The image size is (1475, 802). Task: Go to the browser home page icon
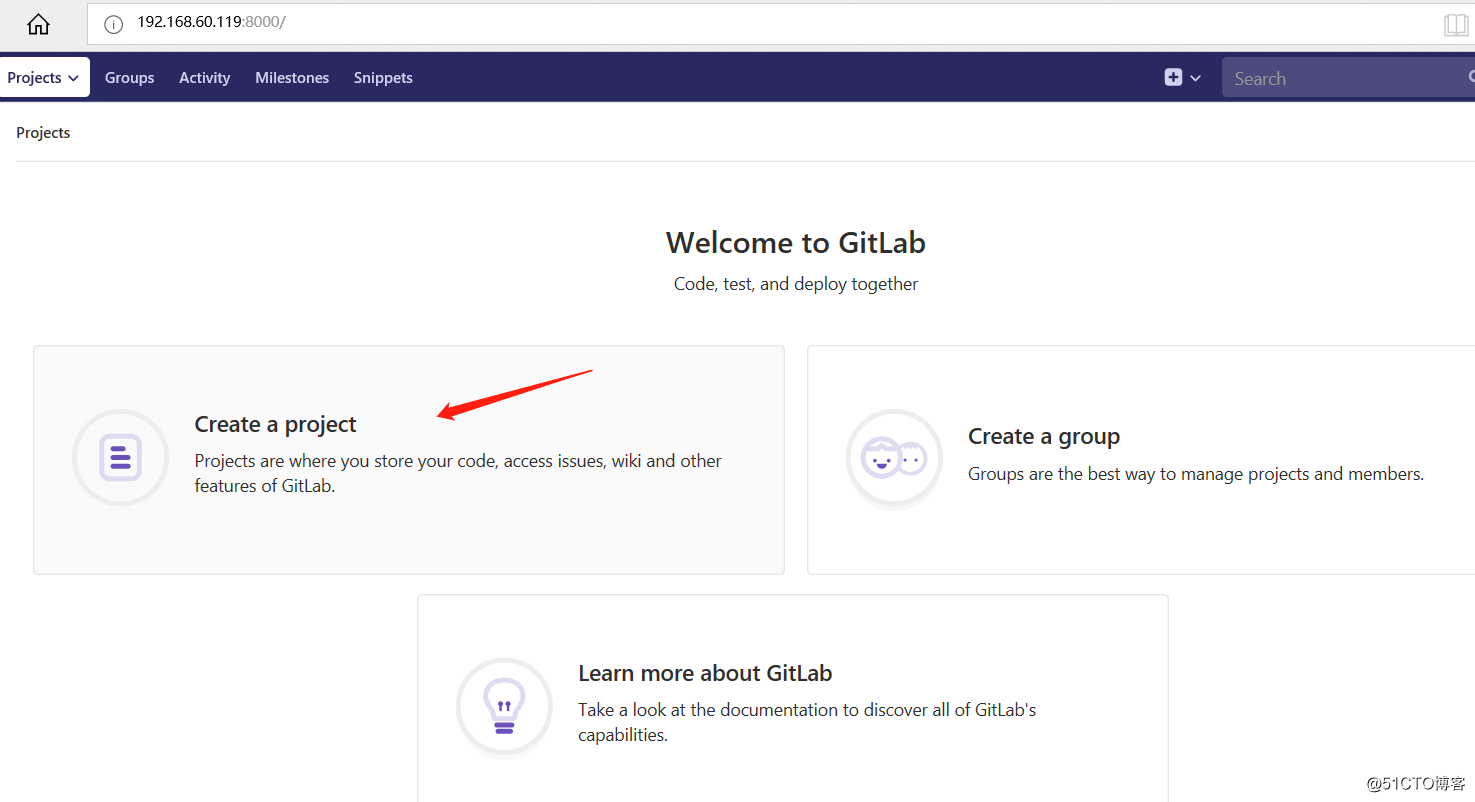[38, 24]
